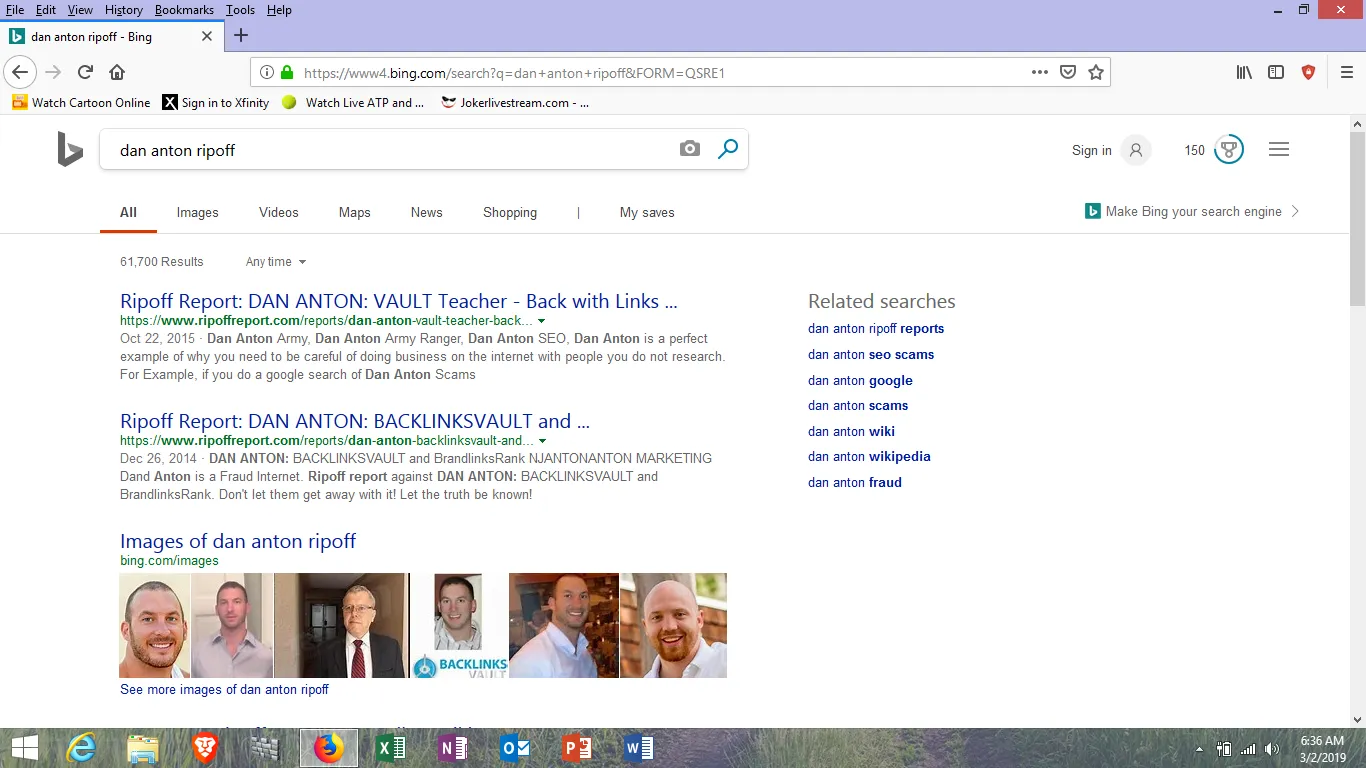Screen dimensions: 1366x768
Task: Open Excel from the taskbar
Action: click(391, 748)
